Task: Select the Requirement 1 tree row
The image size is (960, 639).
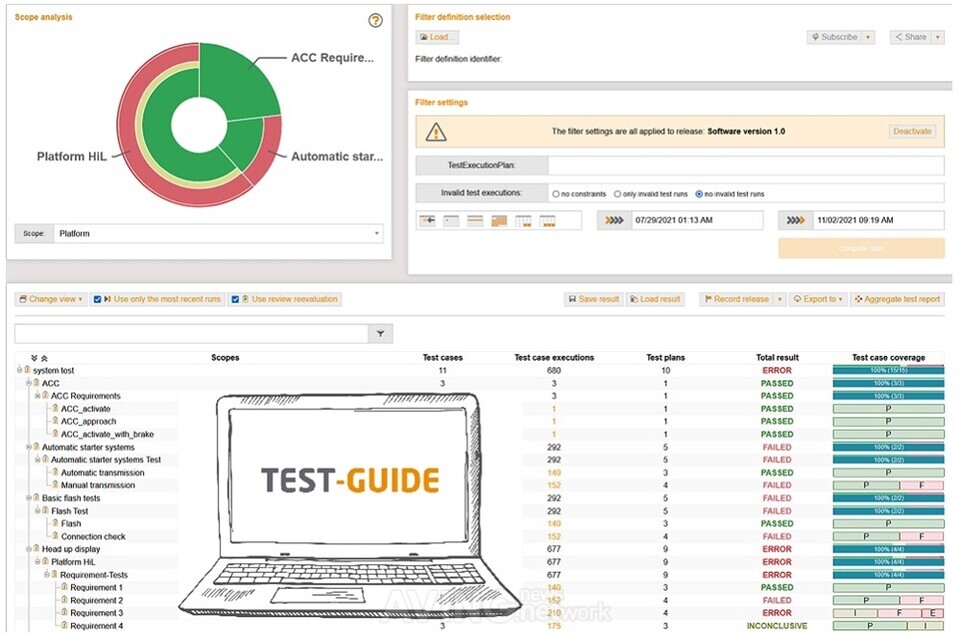Action: [x=96, y=588]
